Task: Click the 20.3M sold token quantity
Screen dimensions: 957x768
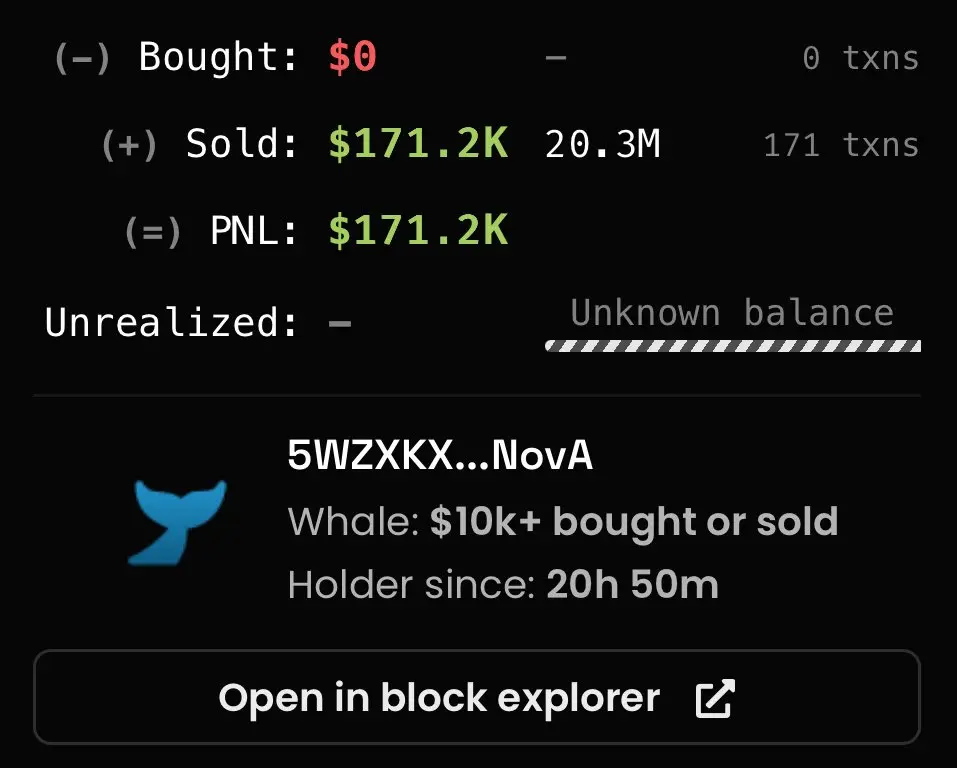Action: tap(602, 146)
